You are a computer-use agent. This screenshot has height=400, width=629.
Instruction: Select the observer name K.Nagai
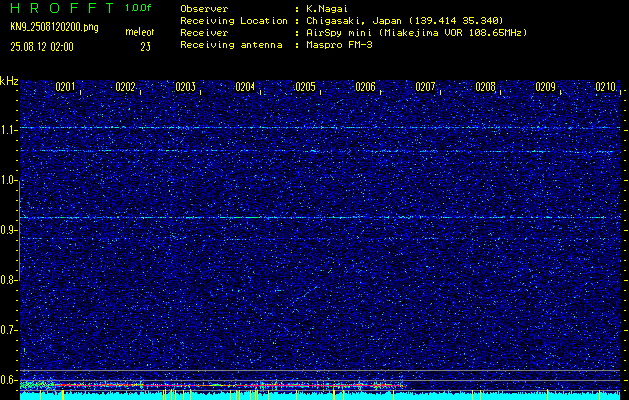tap(327, 9)
